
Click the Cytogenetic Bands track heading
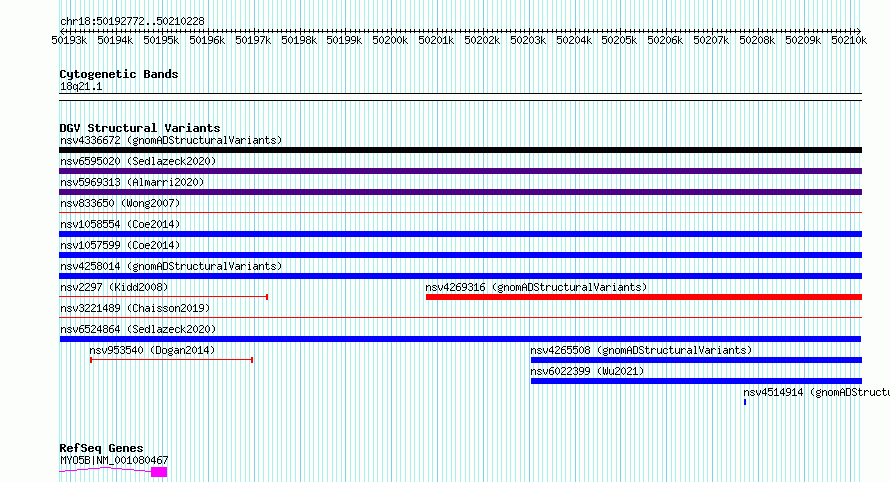point(119,74)
